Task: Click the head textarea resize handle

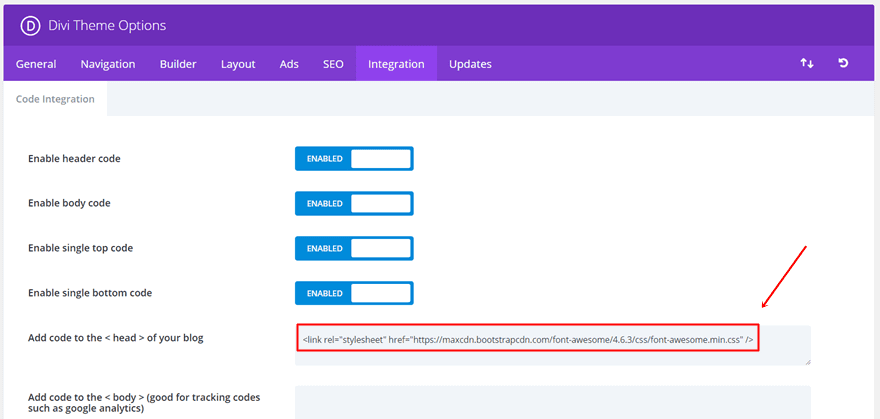Action: click(806, 360)
